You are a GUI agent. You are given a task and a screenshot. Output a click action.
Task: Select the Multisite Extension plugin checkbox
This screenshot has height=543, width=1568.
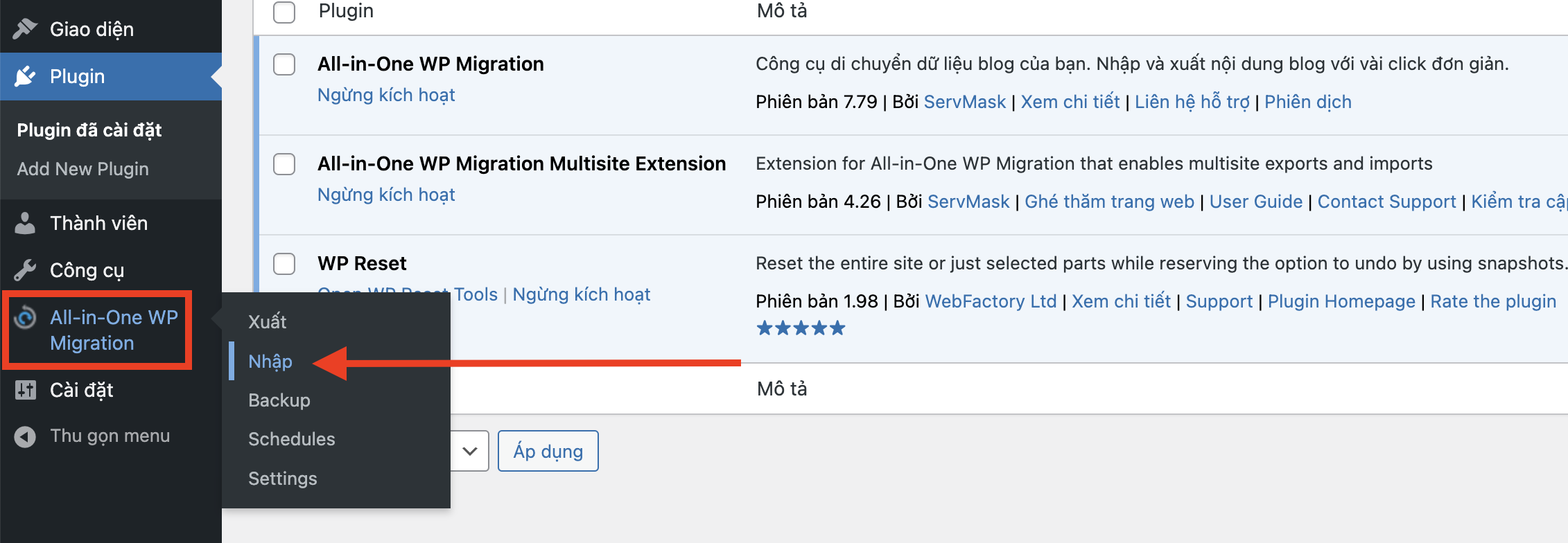tap(284, 164)
